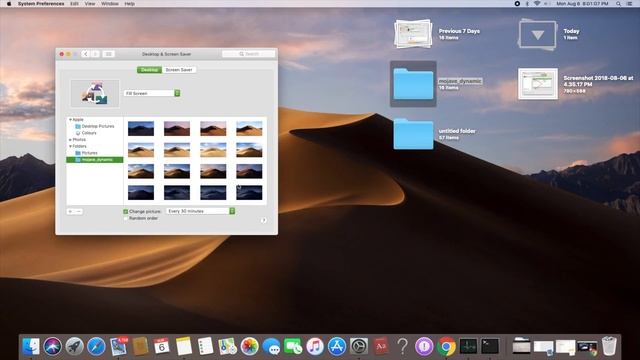Open the Window menu
Image resolution: width=640 pixels, height=360 pixels.
click(110, 4)
